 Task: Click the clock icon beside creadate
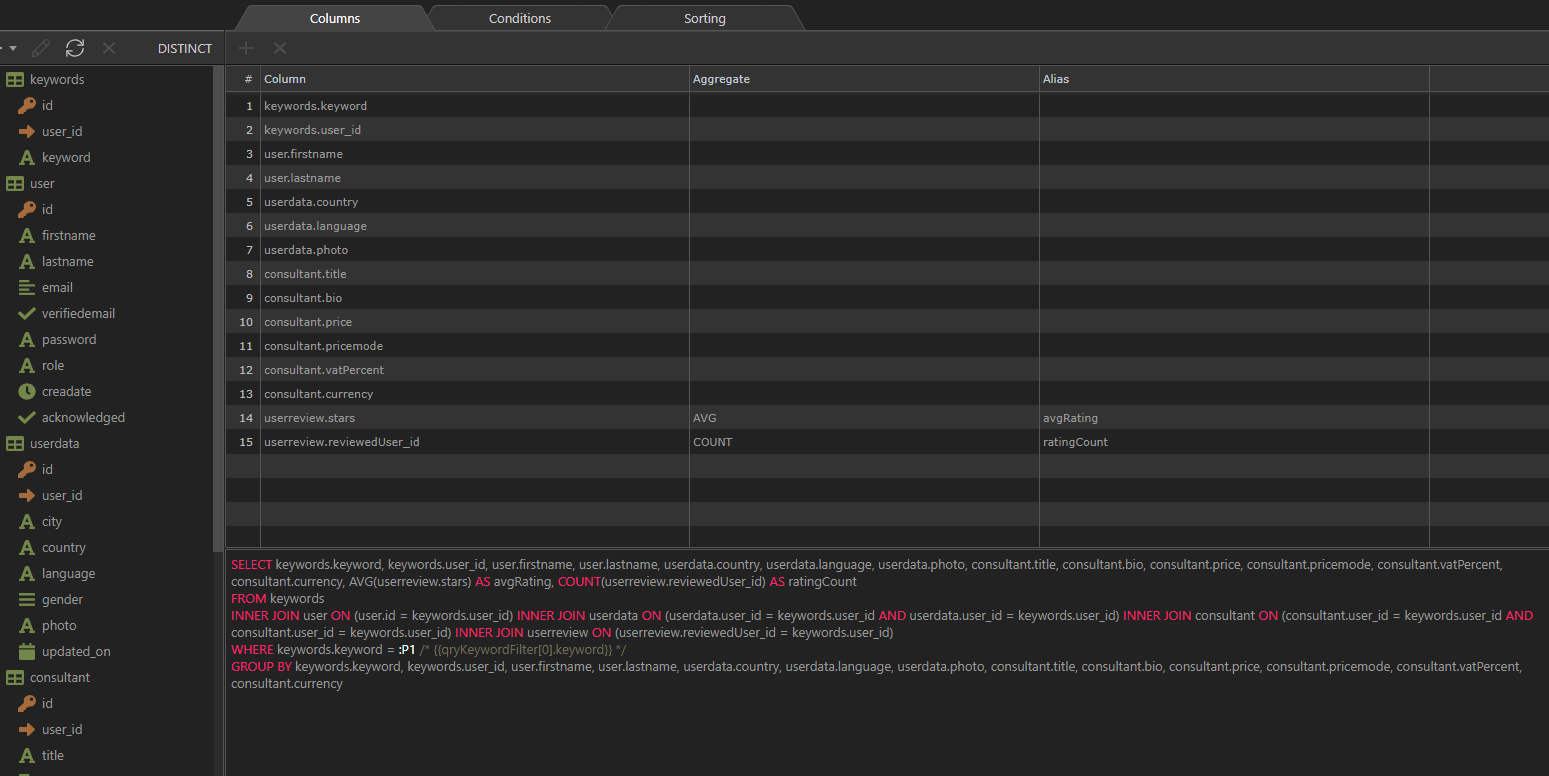tap(27, 392)
